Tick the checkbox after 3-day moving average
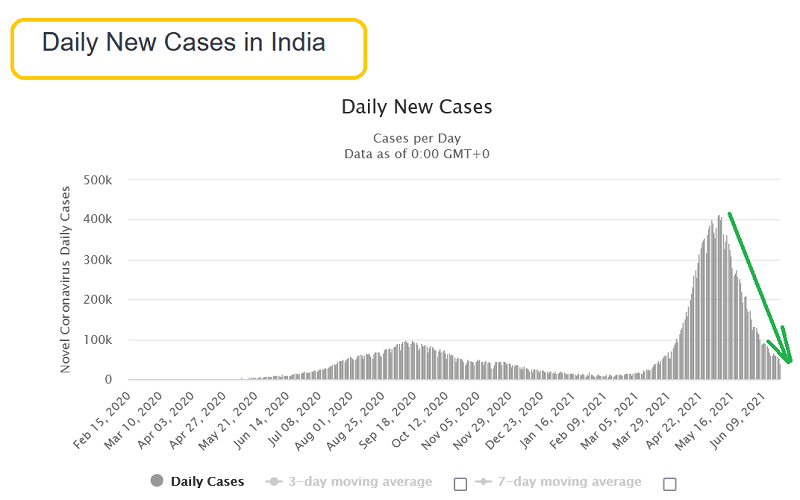 pyautogui.click(x=460, y=484)
